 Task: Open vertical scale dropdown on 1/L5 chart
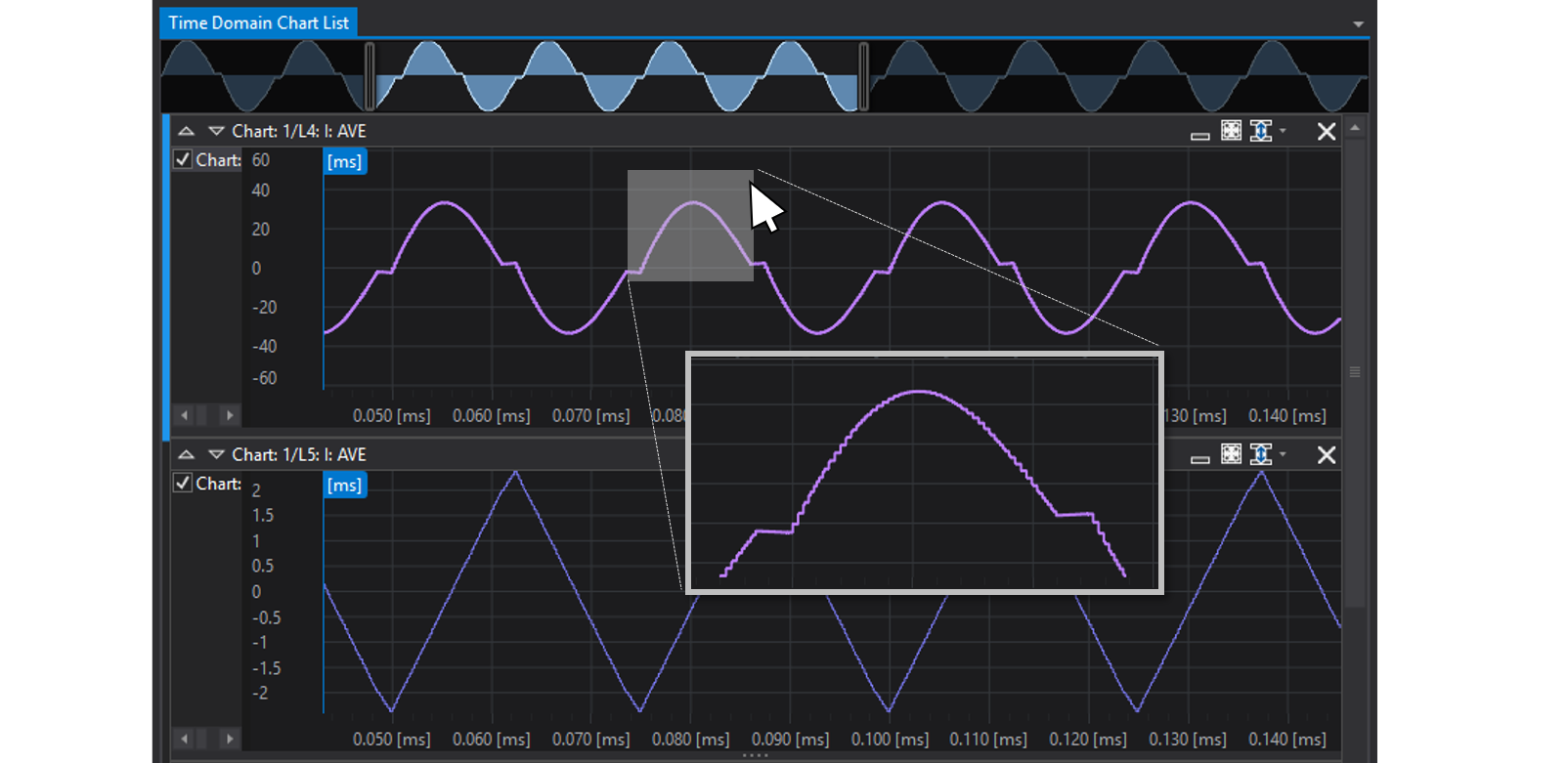tap(1283, 454)
